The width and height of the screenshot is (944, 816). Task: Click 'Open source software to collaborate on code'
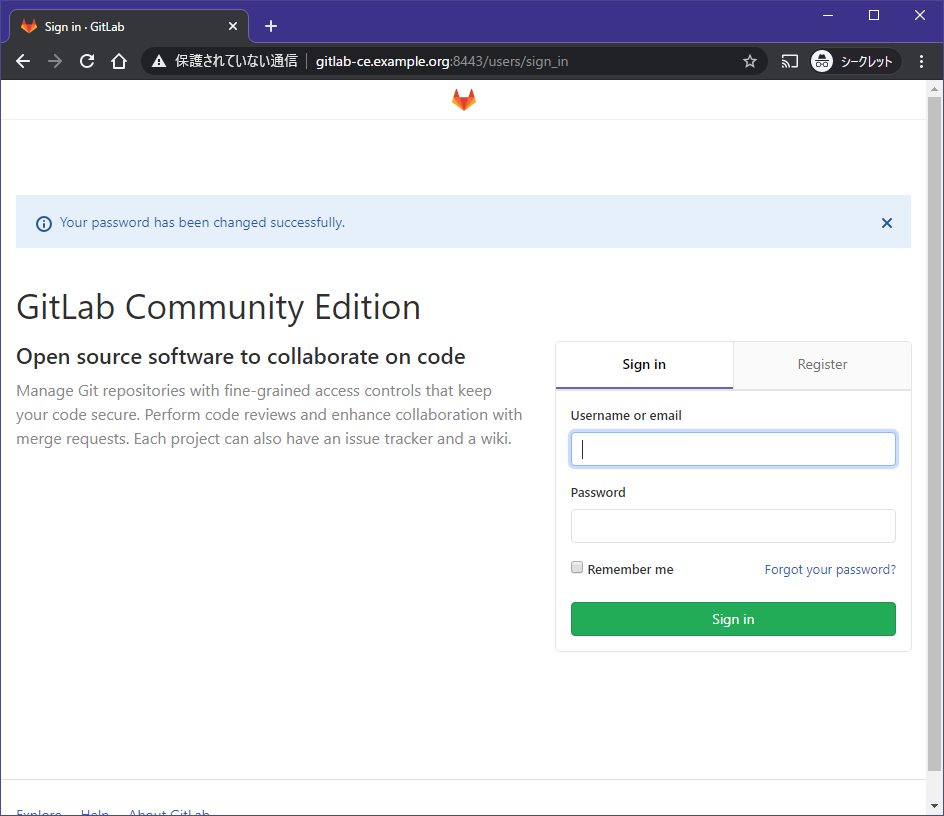(241, 357)
